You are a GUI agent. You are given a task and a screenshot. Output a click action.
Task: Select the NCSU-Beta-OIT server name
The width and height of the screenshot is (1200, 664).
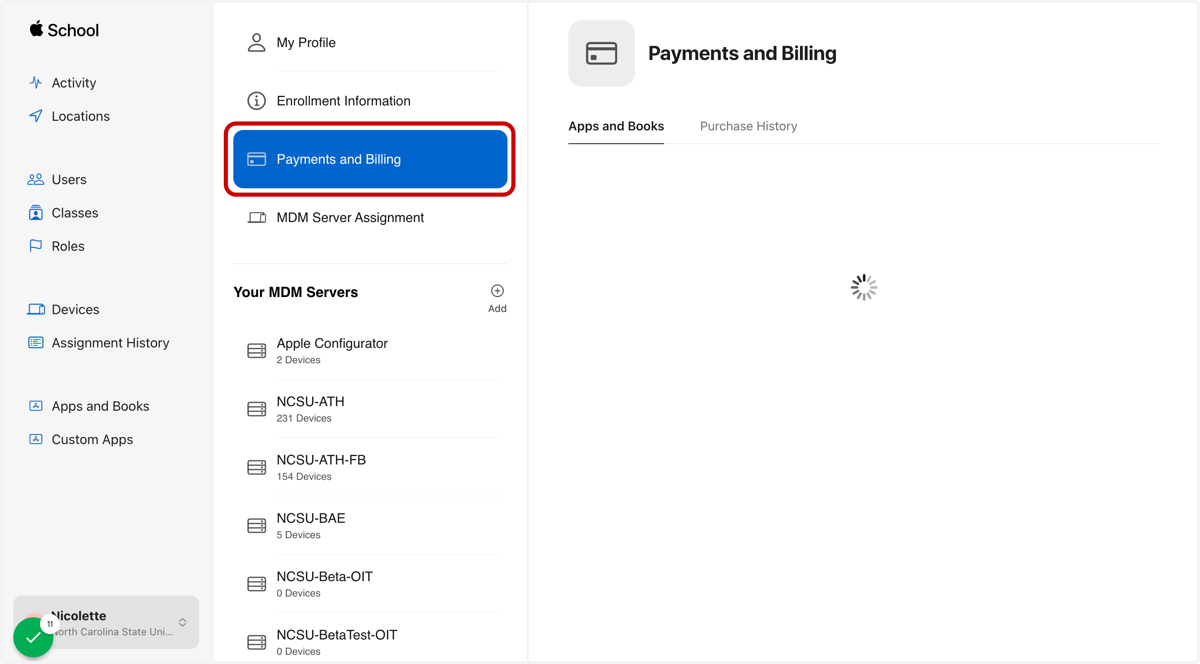325,577
